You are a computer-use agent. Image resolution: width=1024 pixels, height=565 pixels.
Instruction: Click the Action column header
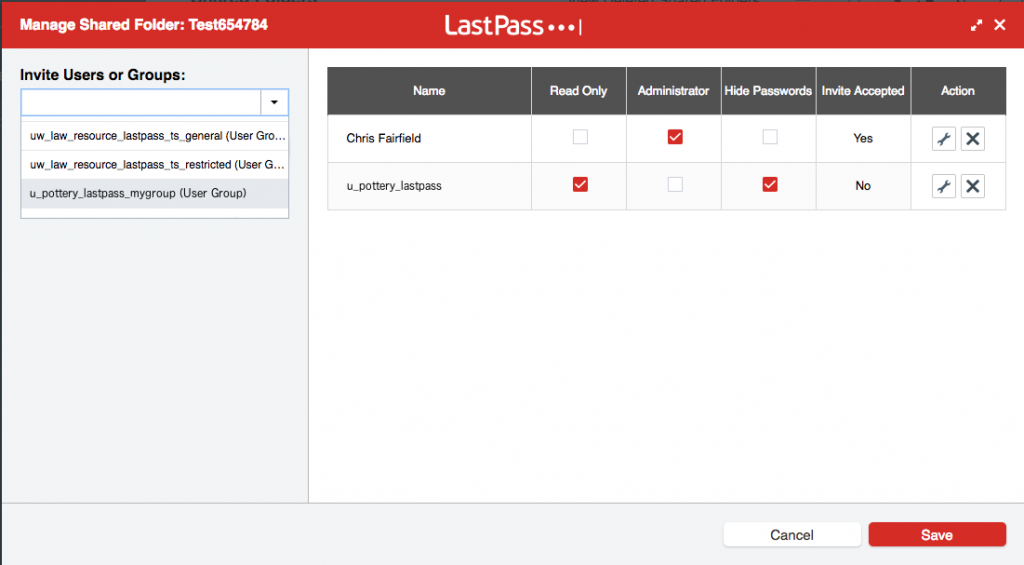click(958, 91)
